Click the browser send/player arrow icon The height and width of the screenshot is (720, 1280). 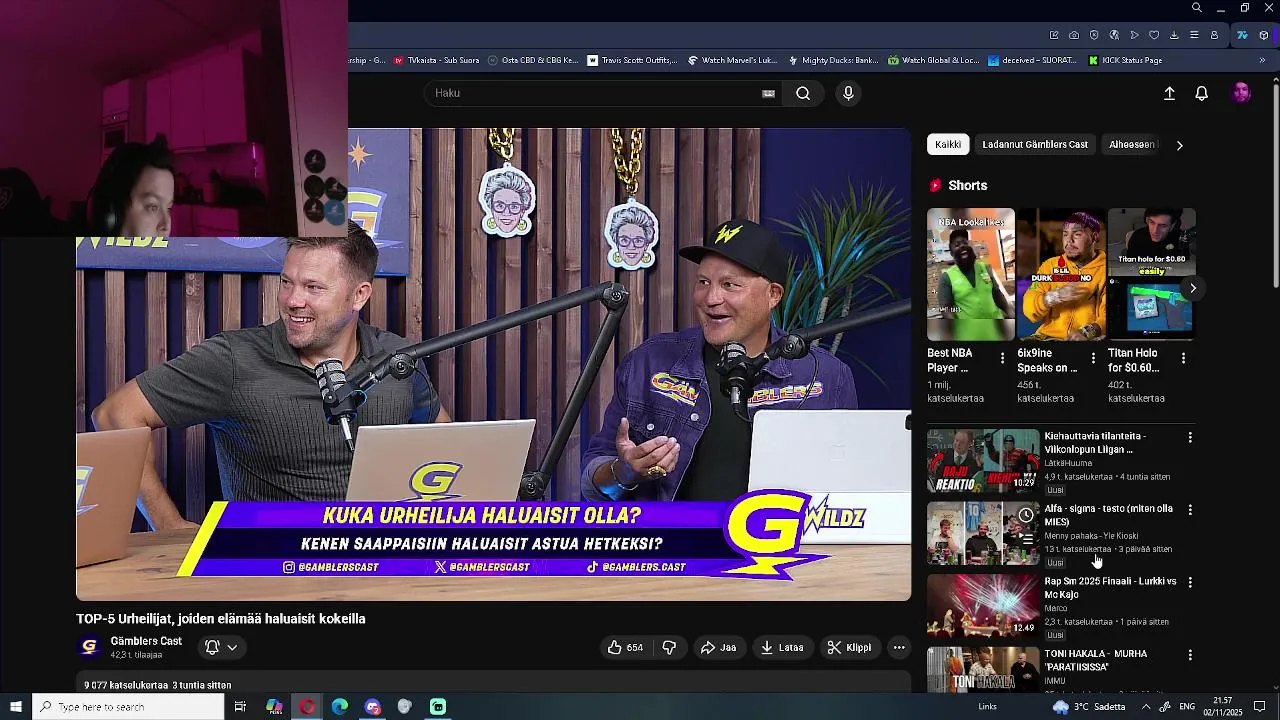pos(1134,35)
